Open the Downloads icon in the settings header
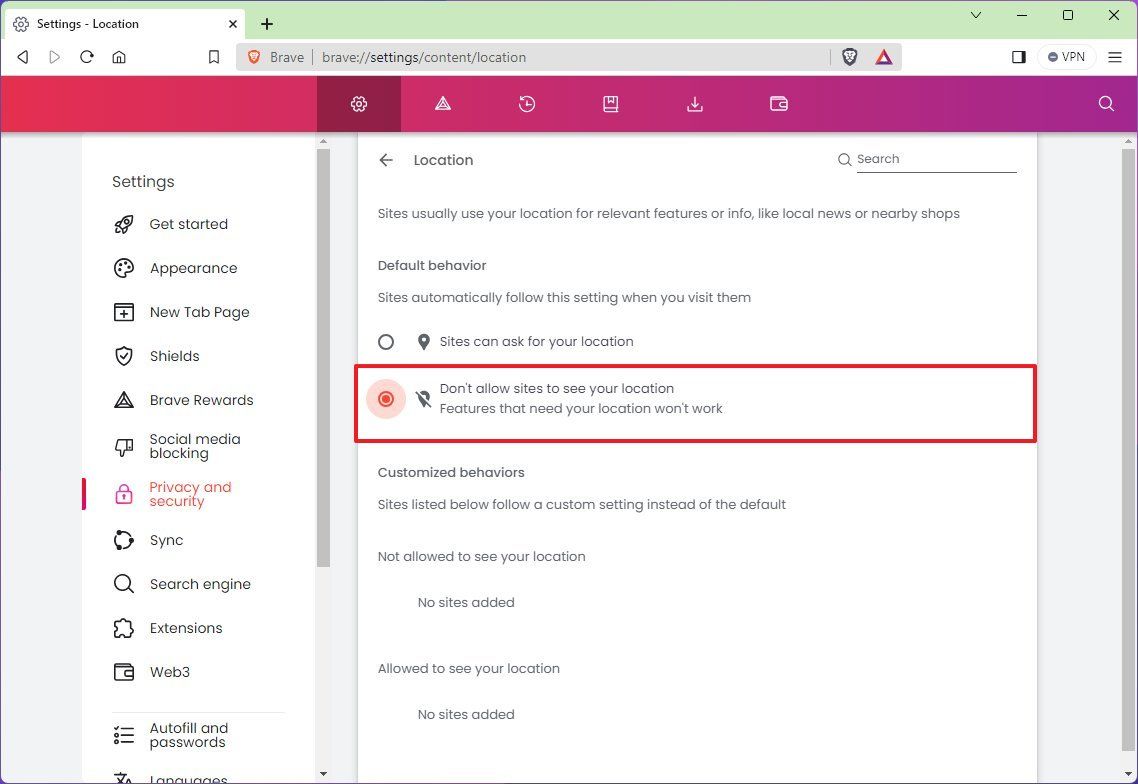The height and width of the screenshot is (784, 1138). (695, 103)
